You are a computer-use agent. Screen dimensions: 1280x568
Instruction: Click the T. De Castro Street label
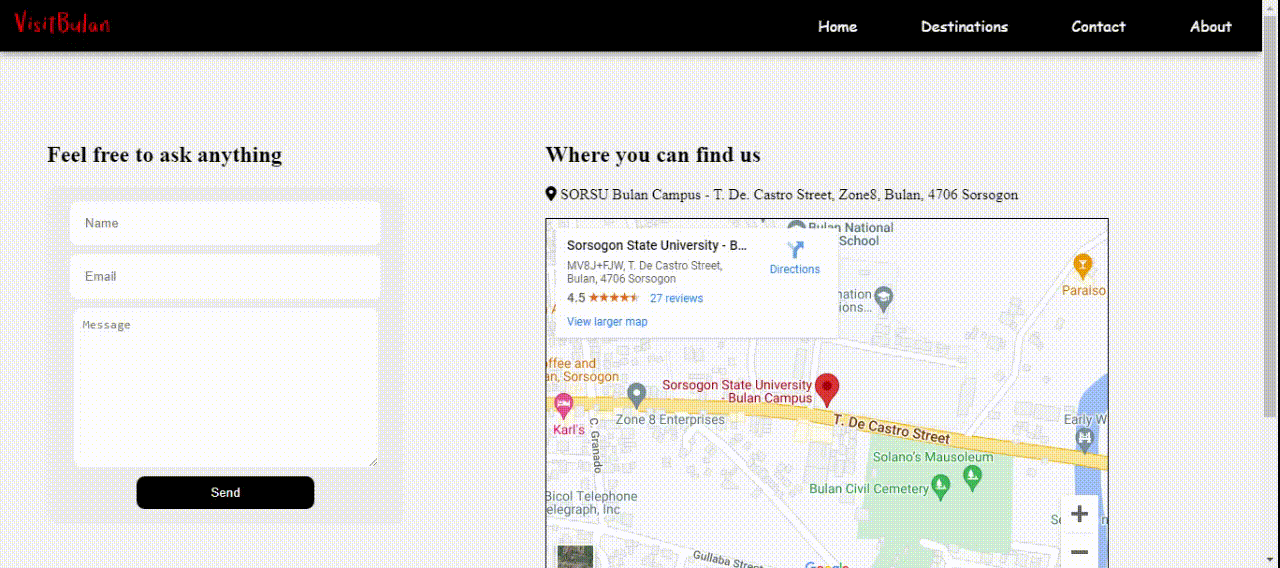coord(891,428)
